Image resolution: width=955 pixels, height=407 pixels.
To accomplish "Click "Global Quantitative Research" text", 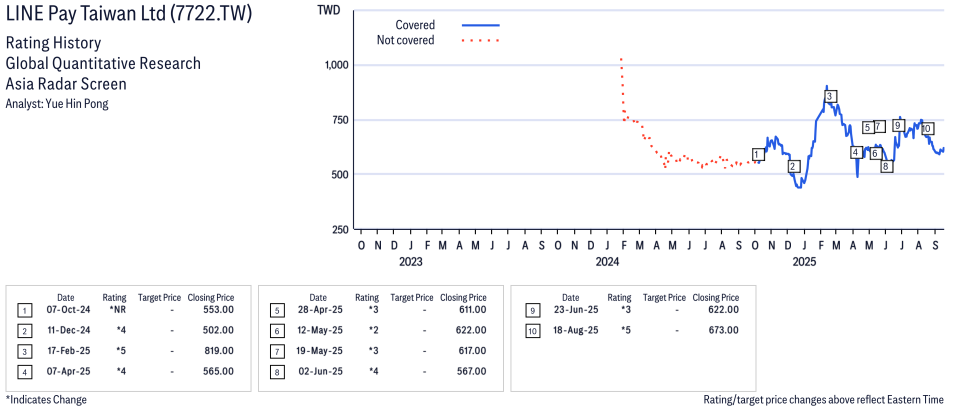I will tap(103, 63).
